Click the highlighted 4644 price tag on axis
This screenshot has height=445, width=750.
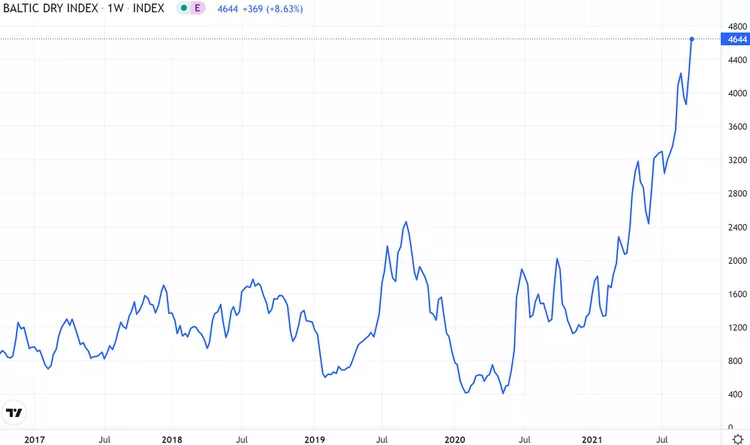[736, 39]
